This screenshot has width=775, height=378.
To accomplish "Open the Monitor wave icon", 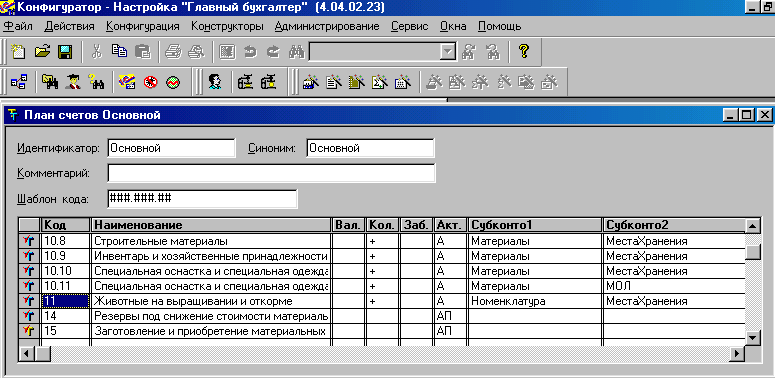I will [x=173, y=82].
